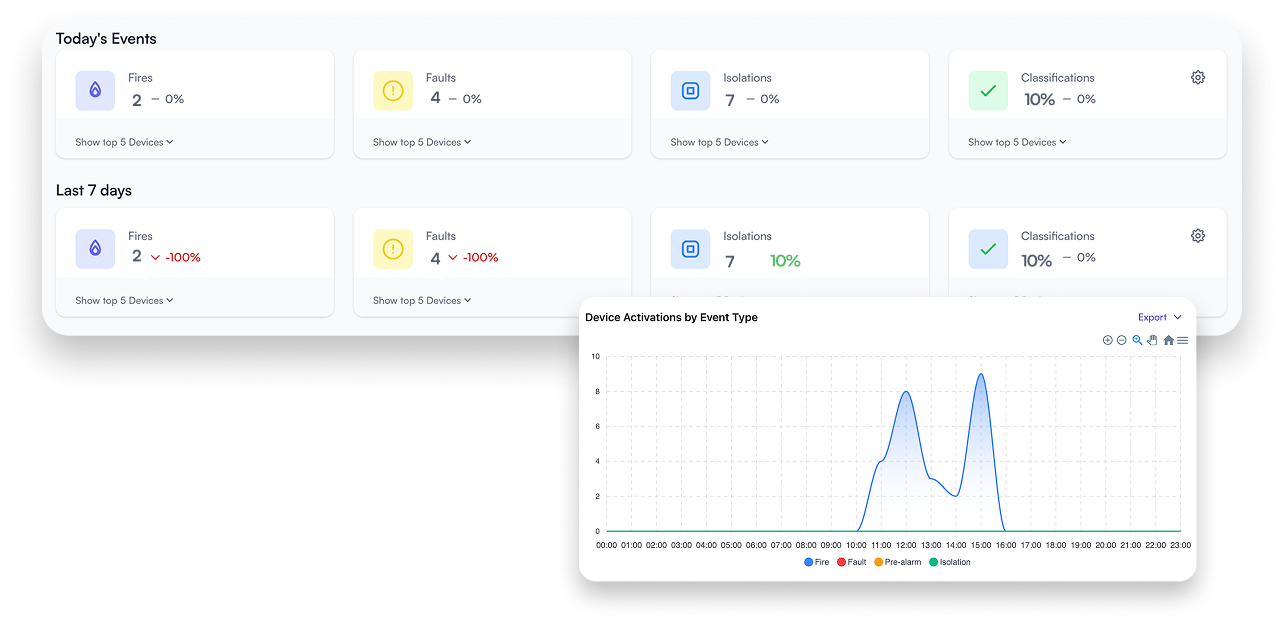1282x620 pixels.
Task: Toggle the Fire series in chart legend
Action: click(817, 562)
